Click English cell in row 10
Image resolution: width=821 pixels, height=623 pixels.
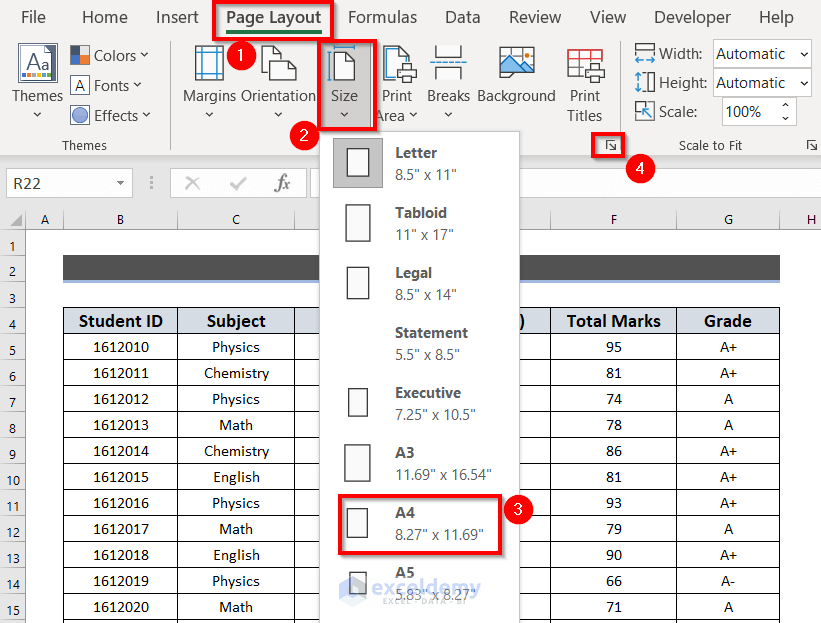(236, 477)
